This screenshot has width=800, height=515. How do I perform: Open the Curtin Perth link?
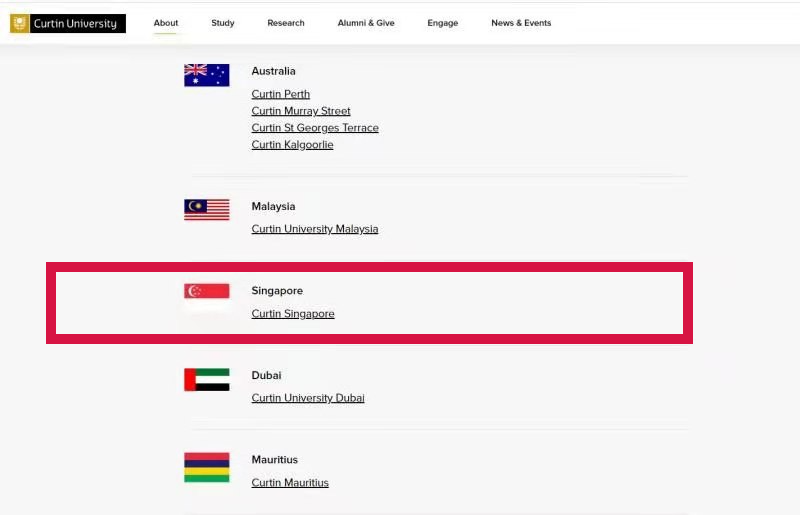click(281, 94)
